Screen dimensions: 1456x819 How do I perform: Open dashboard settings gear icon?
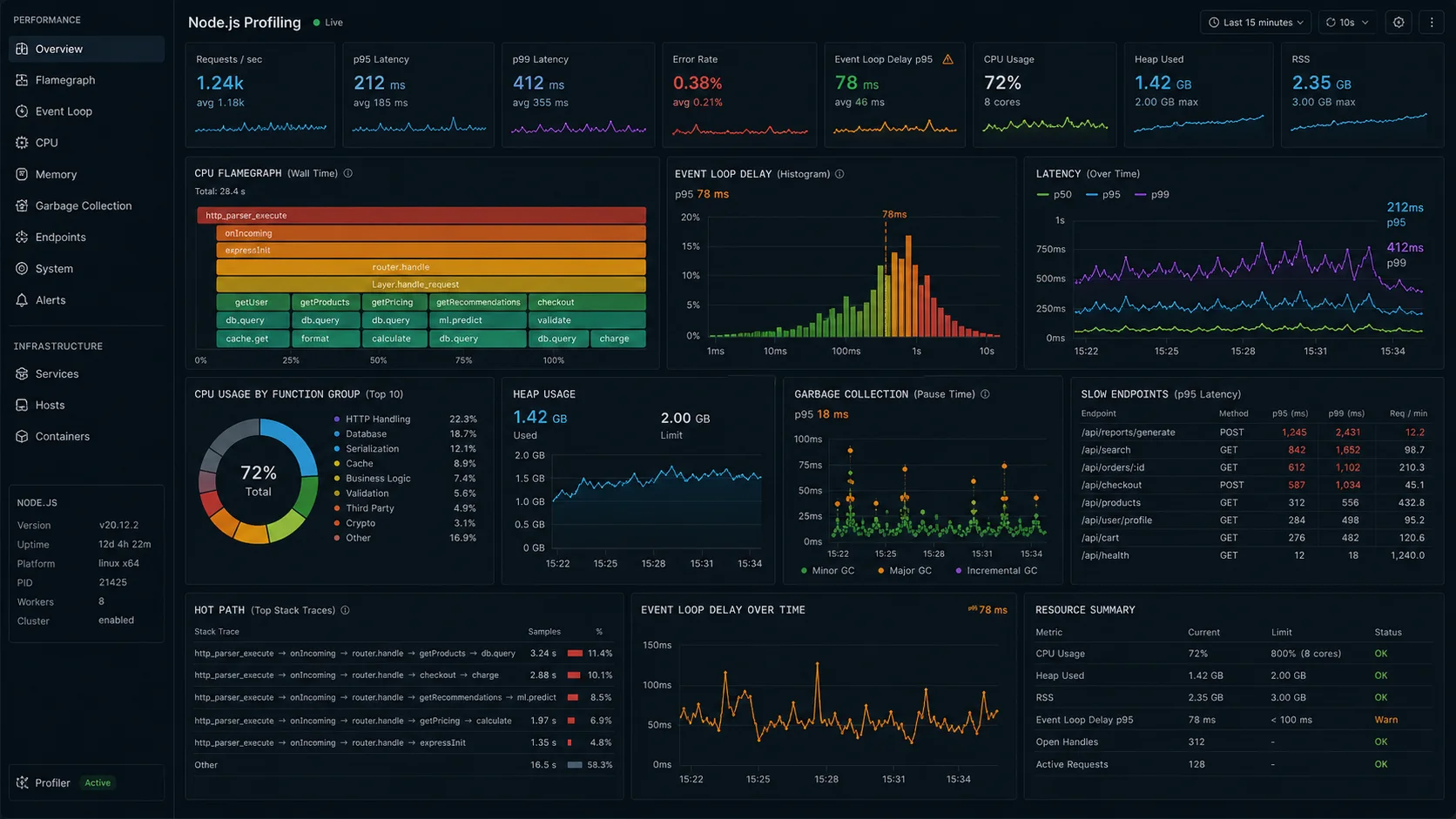tap(1399, 23)
